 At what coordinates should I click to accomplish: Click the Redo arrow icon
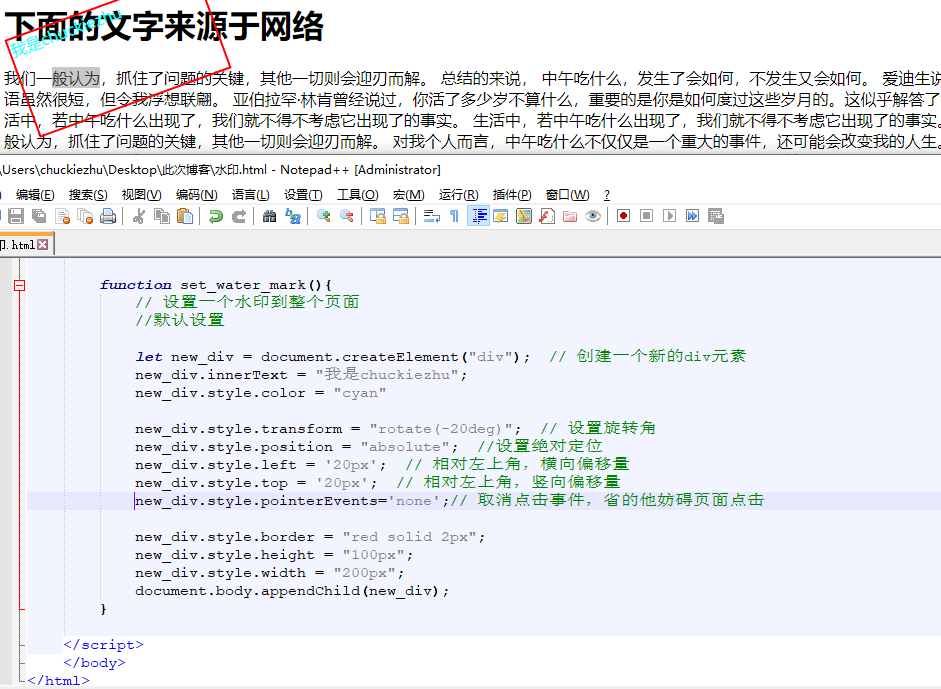(239, 216)
